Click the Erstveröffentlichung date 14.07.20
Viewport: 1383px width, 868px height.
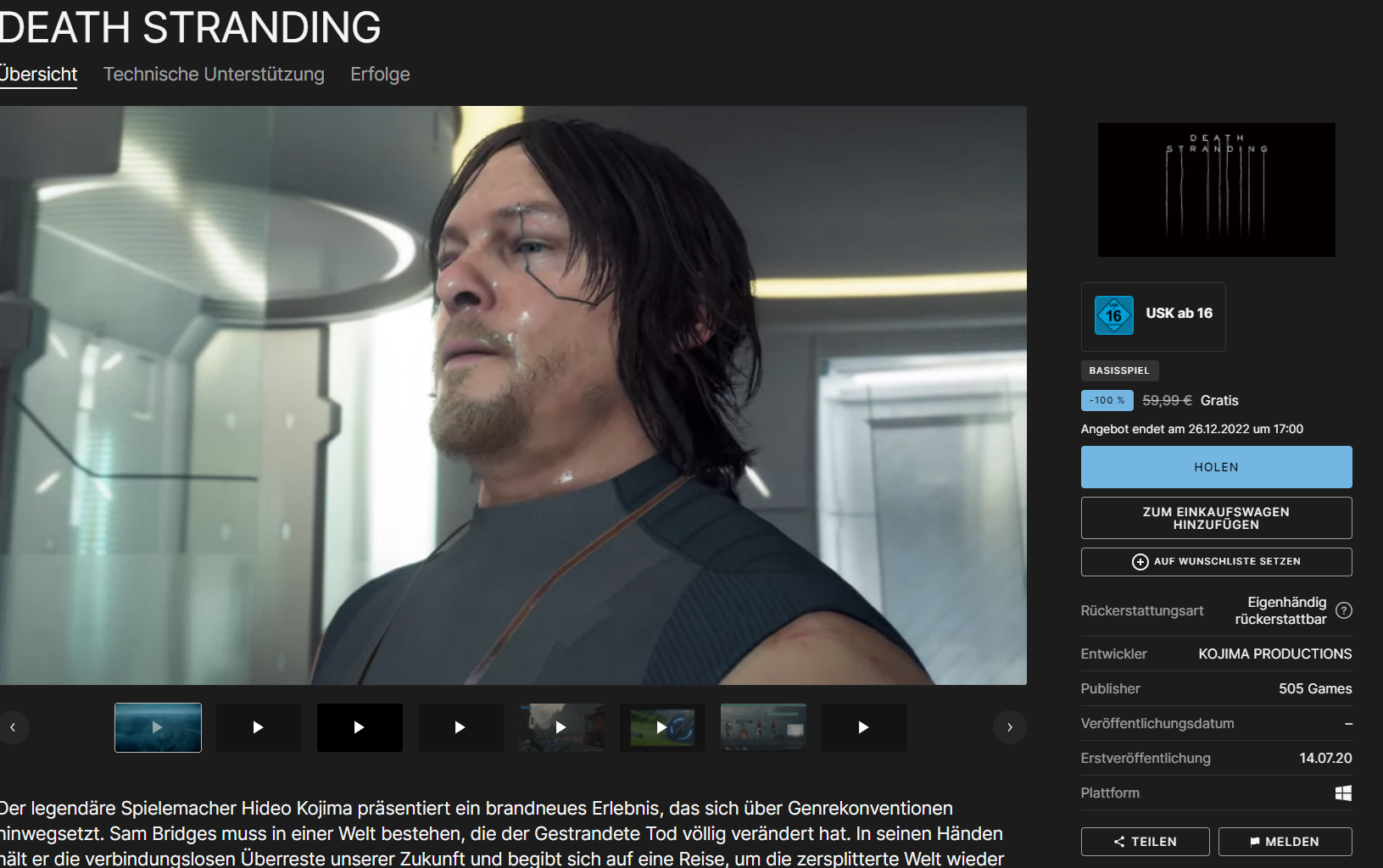click(1325, 759)
